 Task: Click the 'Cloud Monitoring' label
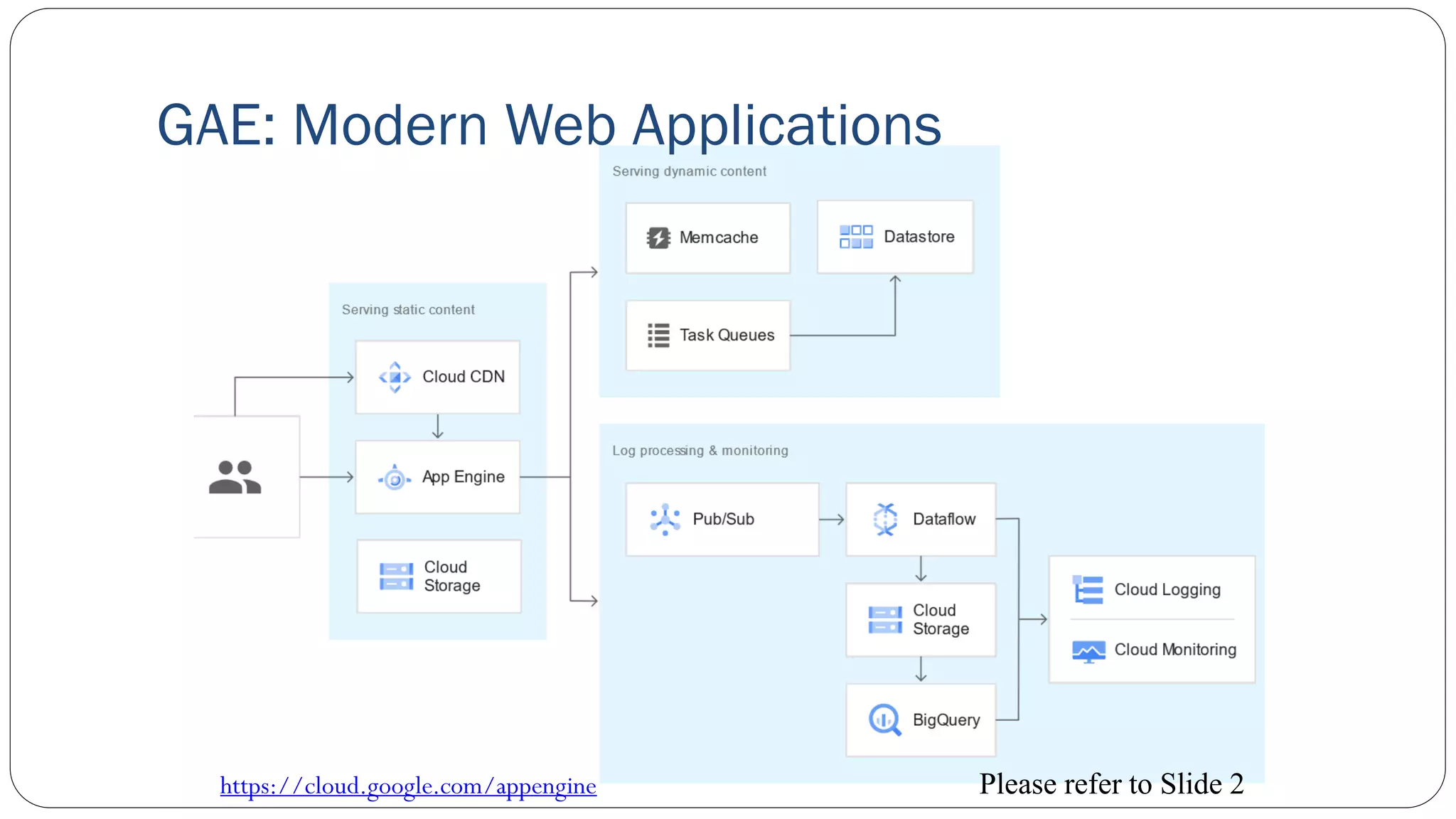point(1175,650)
